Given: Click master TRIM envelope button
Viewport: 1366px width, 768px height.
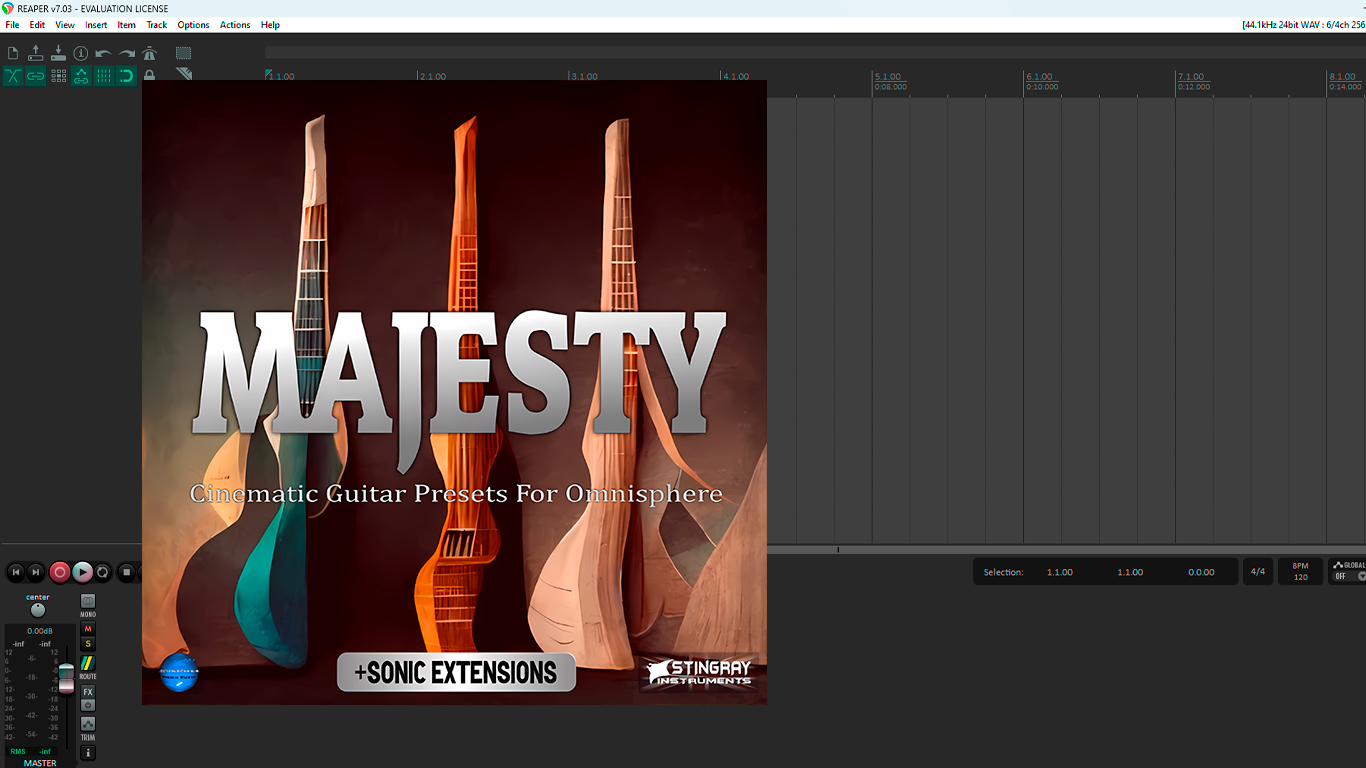Looking at the screenshot, I should pos(88,724).
